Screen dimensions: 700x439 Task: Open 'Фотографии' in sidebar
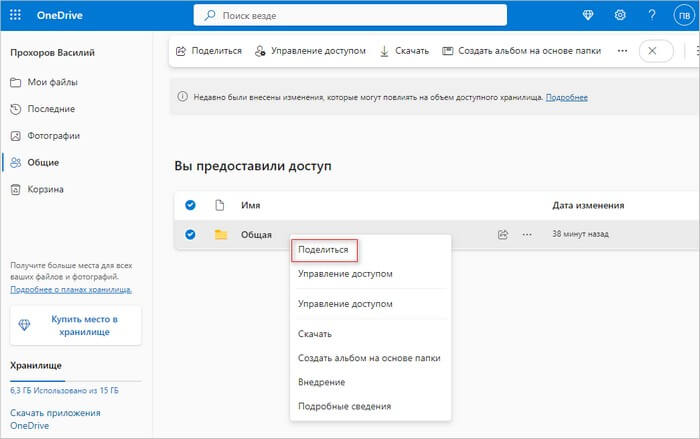(x=45, y=136)
